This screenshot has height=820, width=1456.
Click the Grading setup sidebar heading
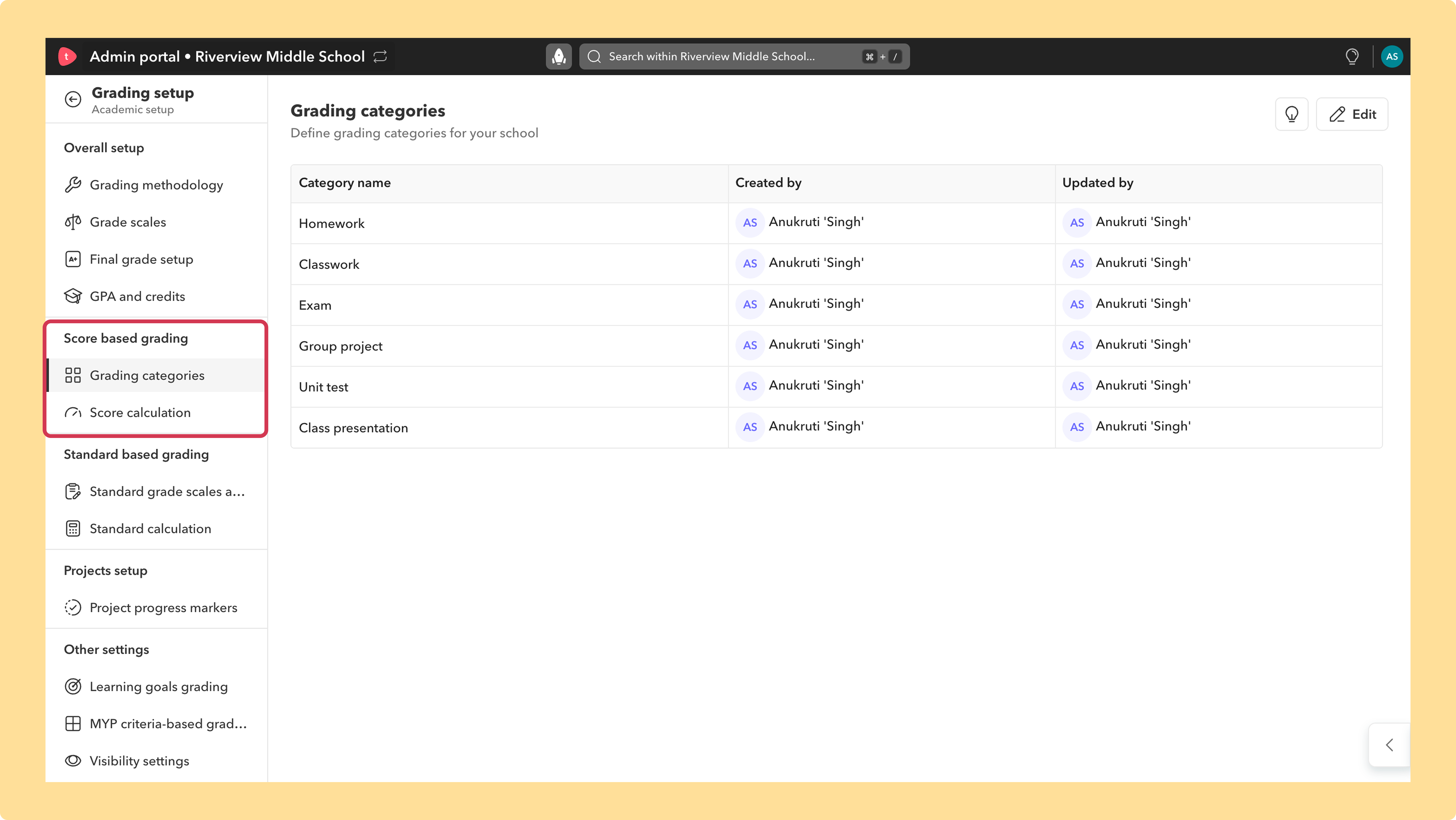[142, 93]
